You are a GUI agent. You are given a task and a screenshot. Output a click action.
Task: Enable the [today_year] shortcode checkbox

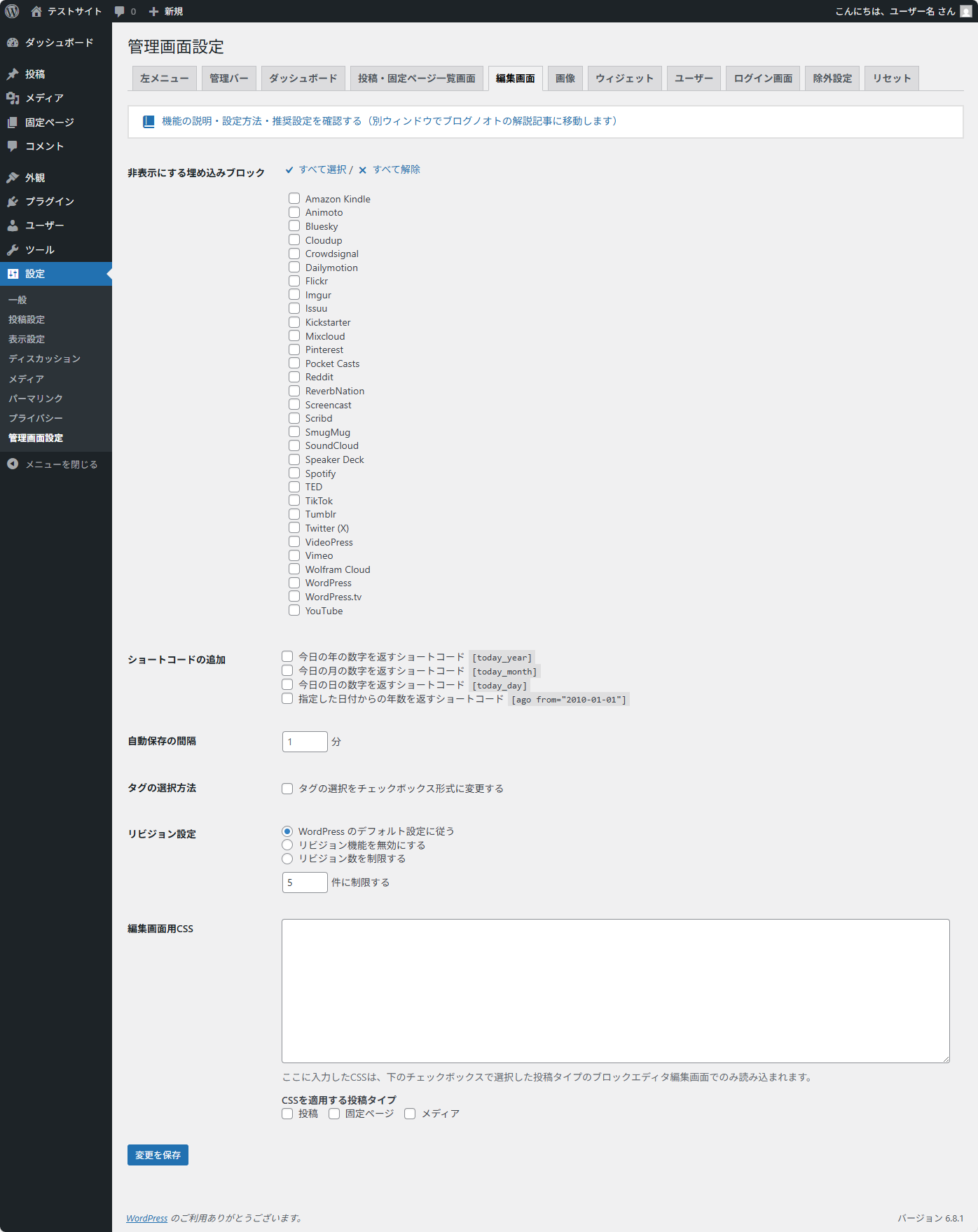coord(287,656)
